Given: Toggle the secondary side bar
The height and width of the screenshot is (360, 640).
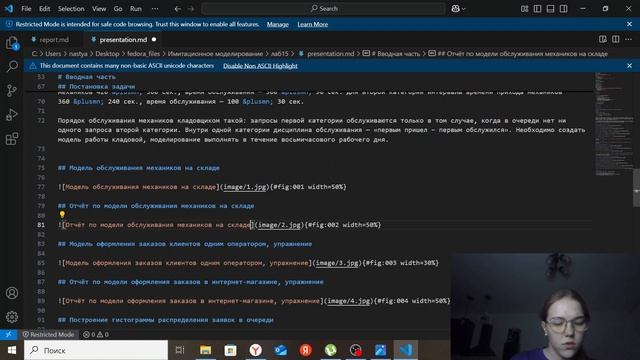Looking at the screenshot, I should click(564, 9).
